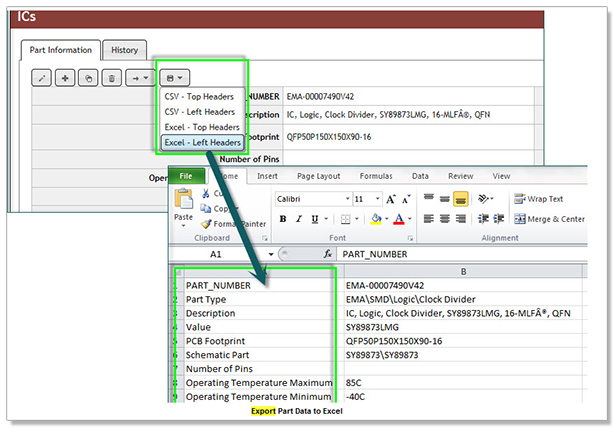This screenshot has height=428, width=615.
Task: Click the Align Text Right icon
Action: pyautogui.click(x=461, y=219)
